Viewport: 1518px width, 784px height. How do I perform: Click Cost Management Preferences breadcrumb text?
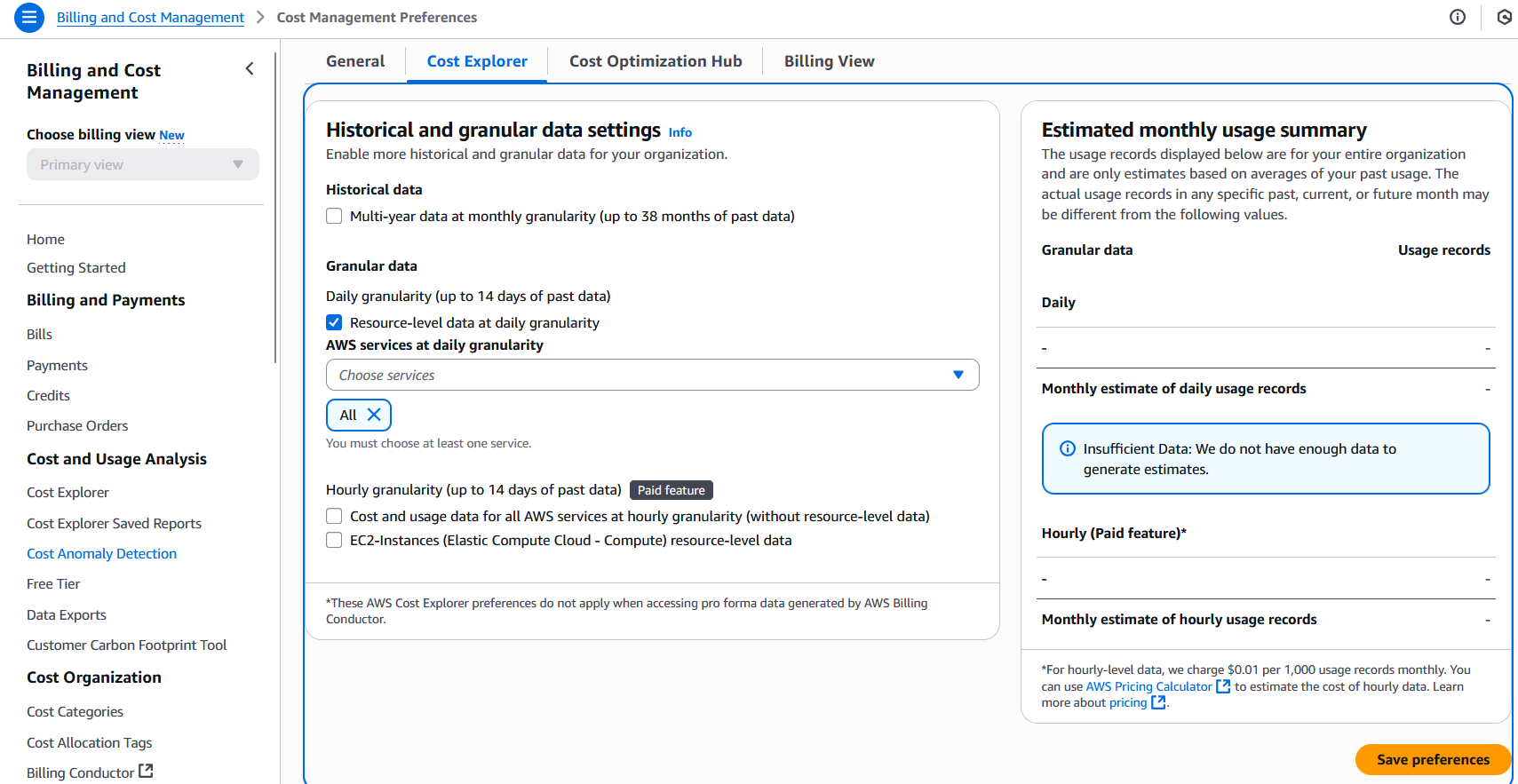(377, 17)
